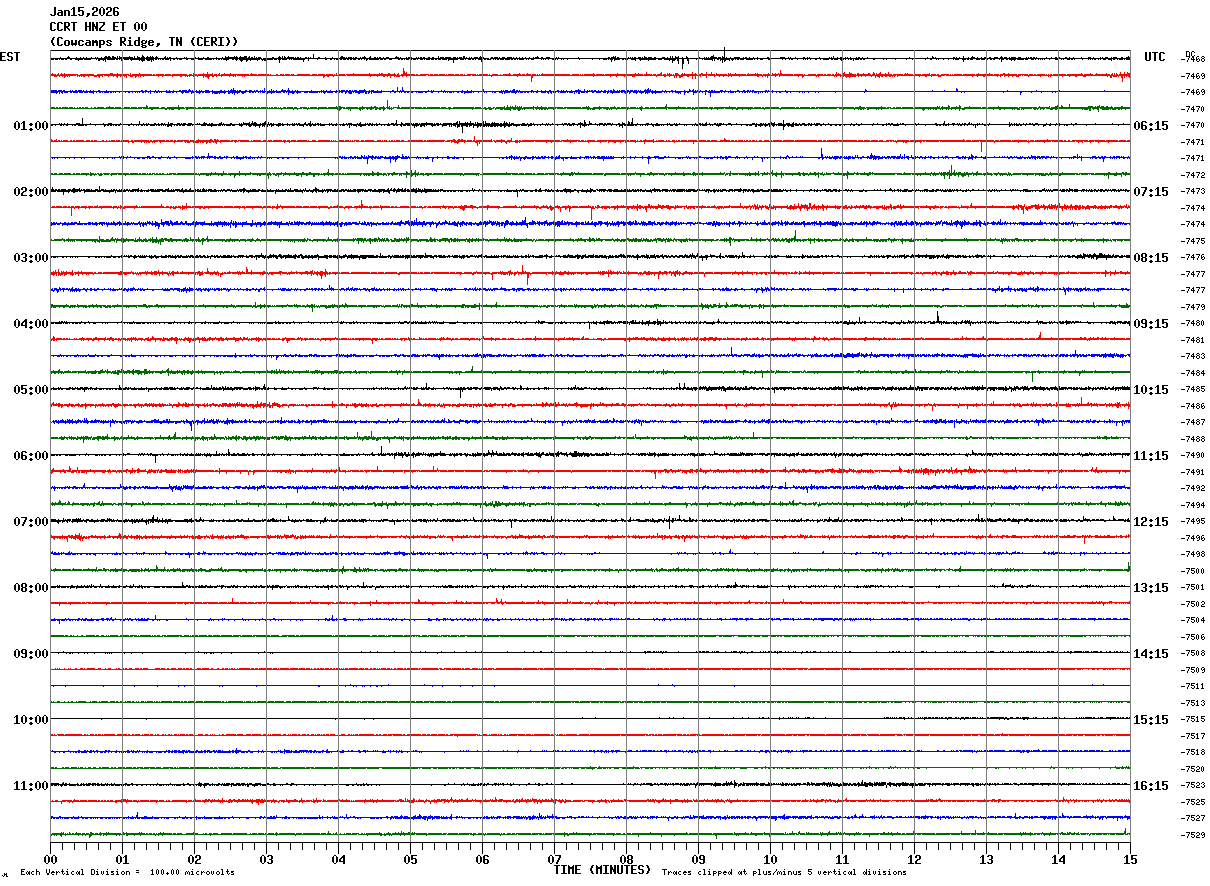This screenshot has height=886, width=1210.
Task: Click the "UTC" time zone label
Action: click(1155, 57)
